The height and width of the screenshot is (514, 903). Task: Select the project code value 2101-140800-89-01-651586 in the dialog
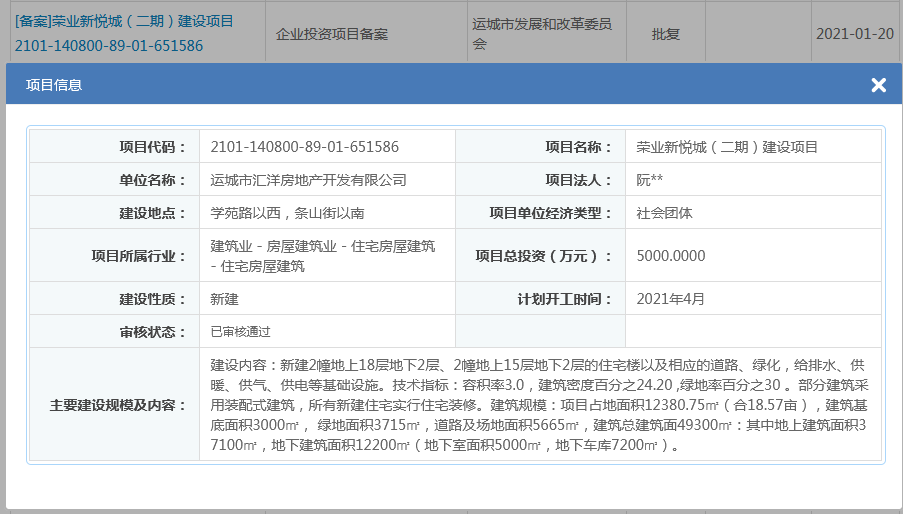pyautogui.click(x=304, y=147)
